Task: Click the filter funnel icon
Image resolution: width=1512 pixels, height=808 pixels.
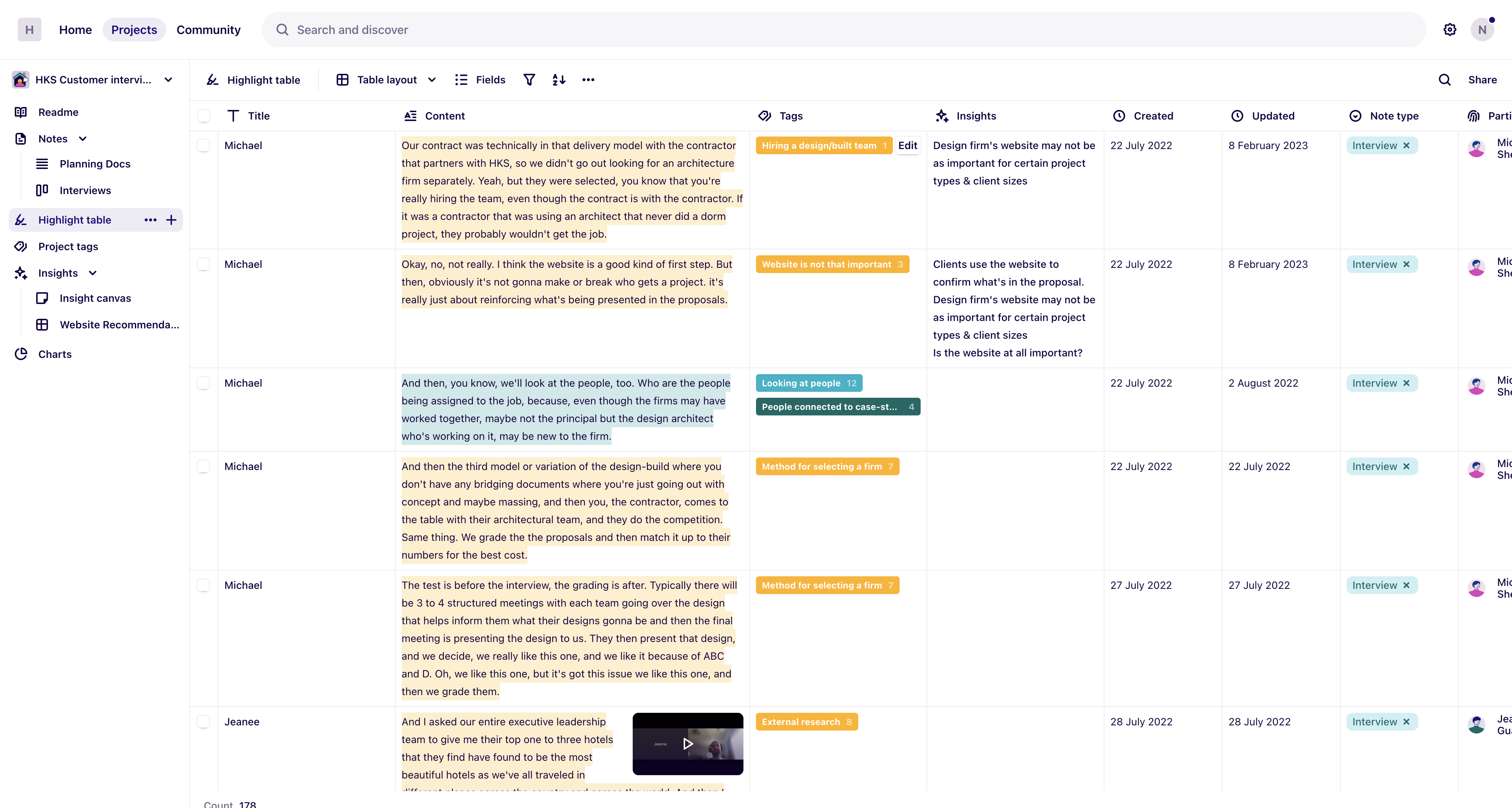Action: (529, 80)
